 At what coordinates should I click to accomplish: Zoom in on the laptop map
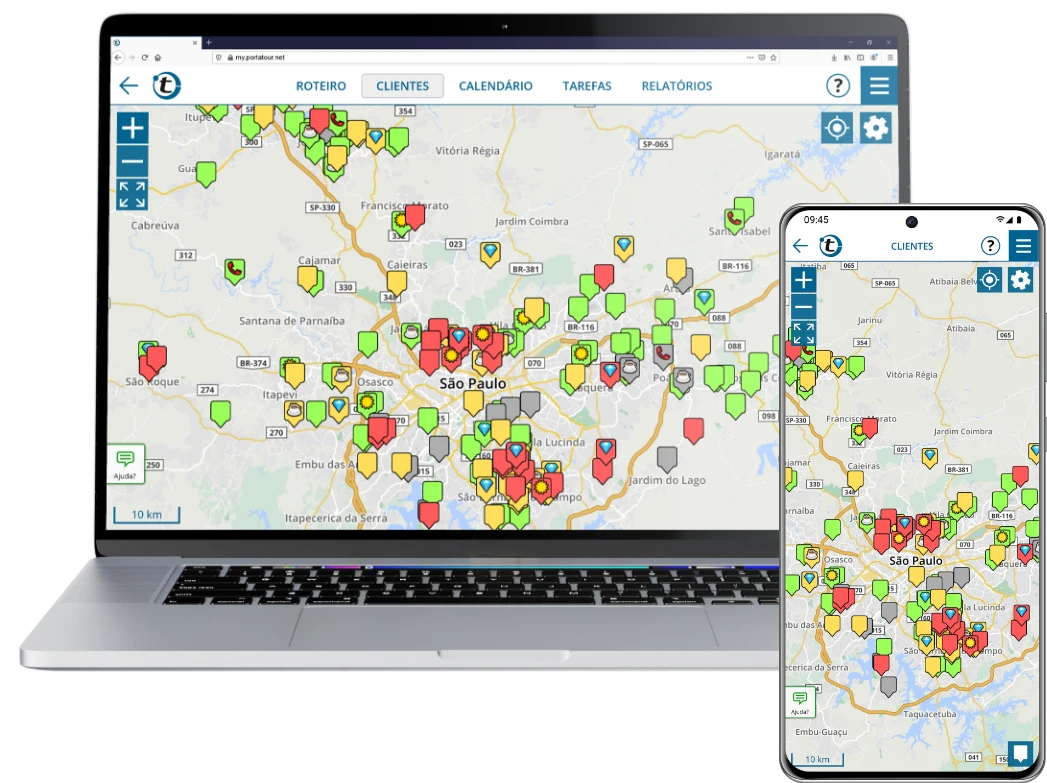pos(132,127)
